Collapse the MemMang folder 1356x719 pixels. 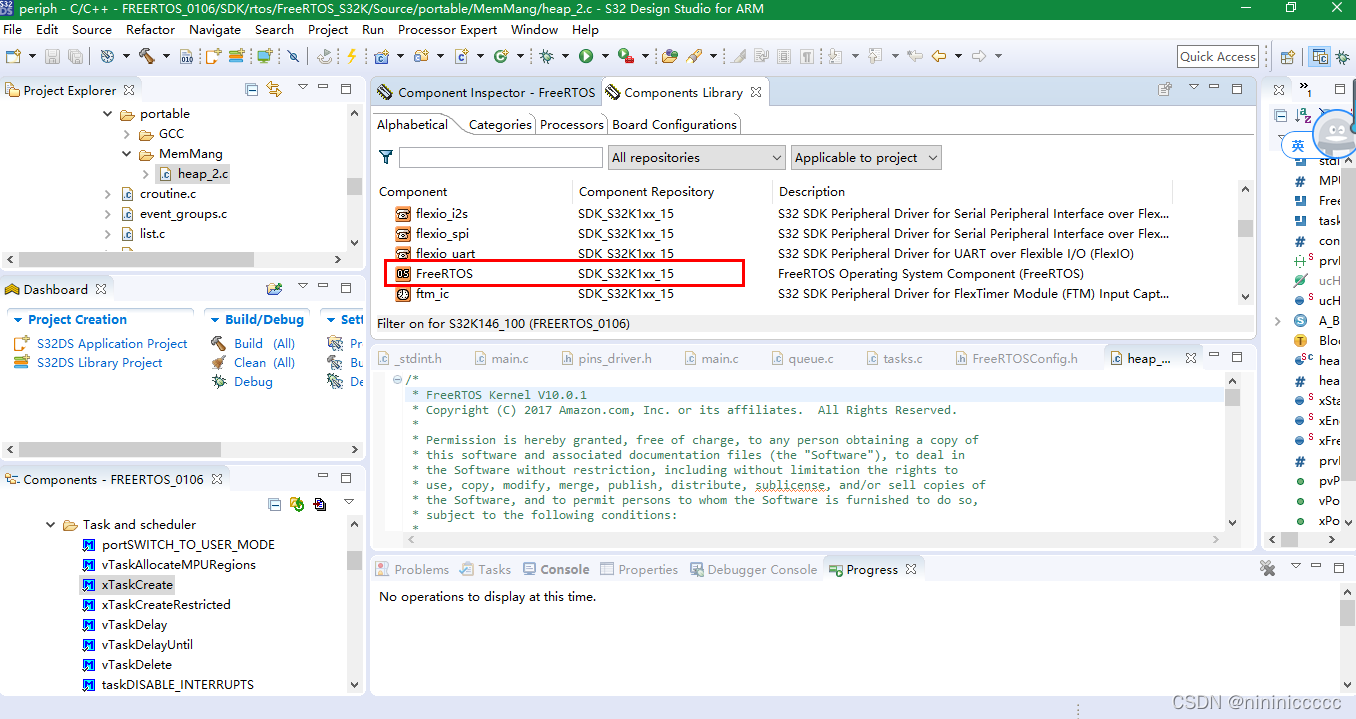click(127, 154)
